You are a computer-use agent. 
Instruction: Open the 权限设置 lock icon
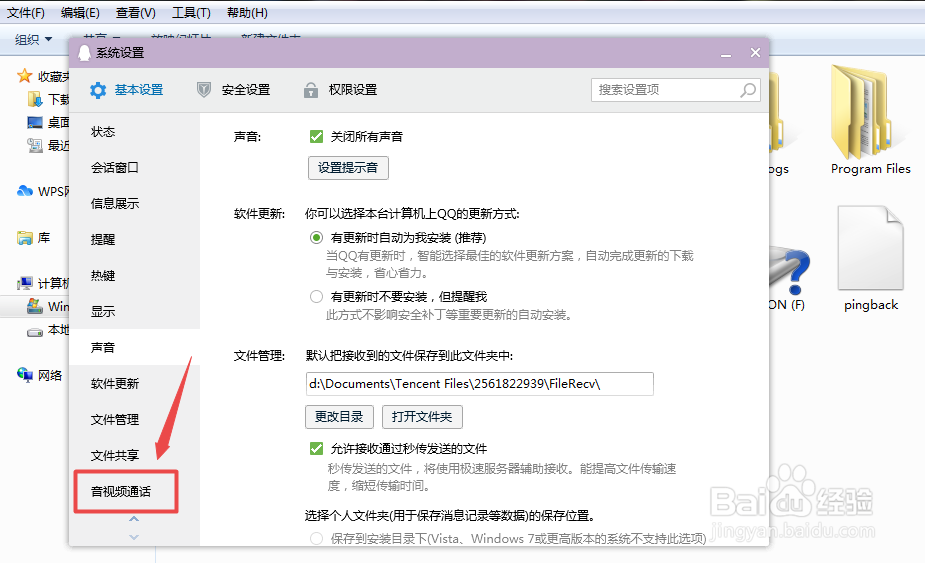click(x=311, y=90)
